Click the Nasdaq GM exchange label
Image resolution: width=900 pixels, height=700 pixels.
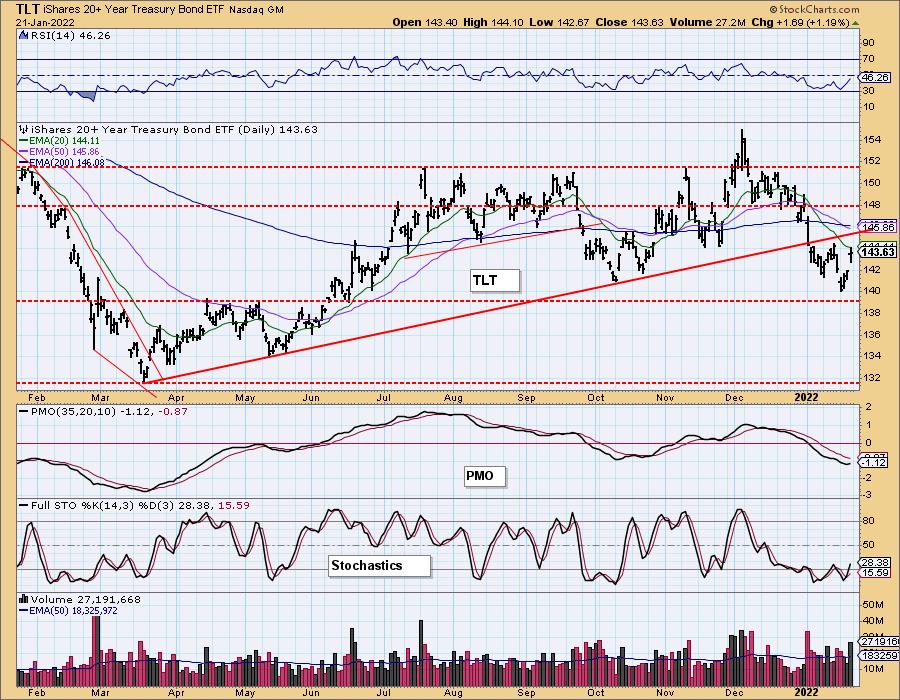pyautogui.click(x=255, y=10)
